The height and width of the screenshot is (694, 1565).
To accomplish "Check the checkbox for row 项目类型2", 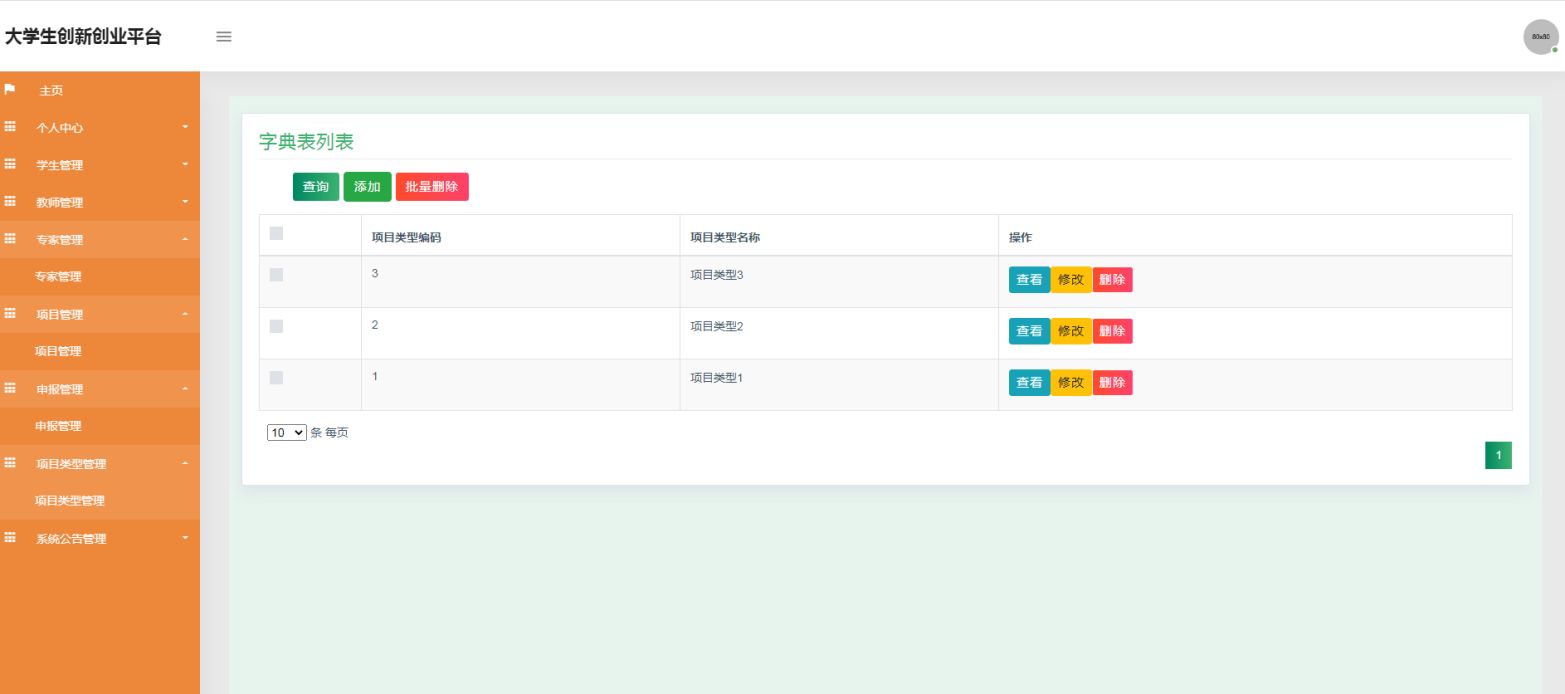I will tap(277, 326).
